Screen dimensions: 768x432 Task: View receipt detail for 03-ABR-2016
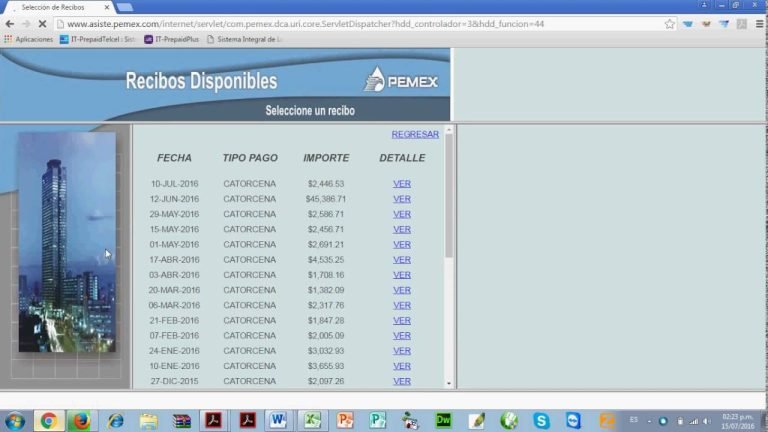[402, 275]
